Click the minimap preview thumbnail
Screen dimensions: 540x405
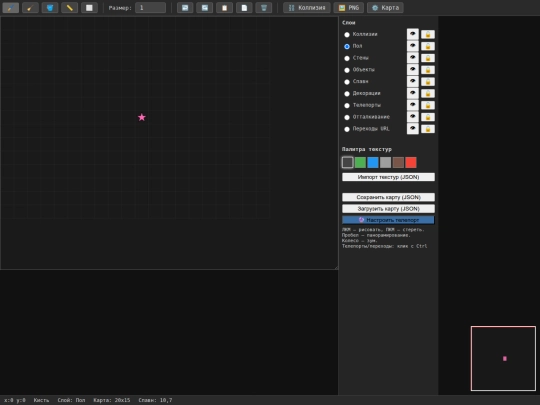click(x=503, y=358)
